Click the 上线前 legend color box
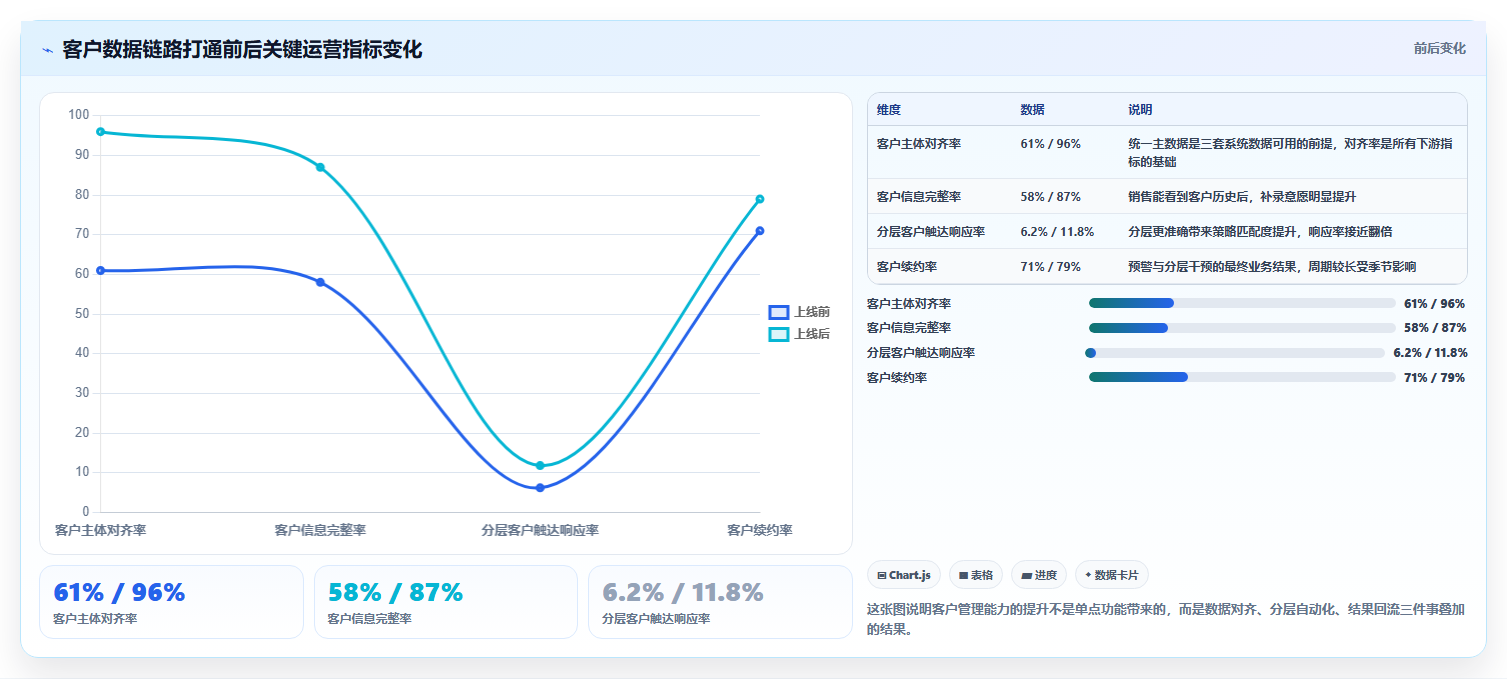The image size is (1507, 679). tap(778, 312)
